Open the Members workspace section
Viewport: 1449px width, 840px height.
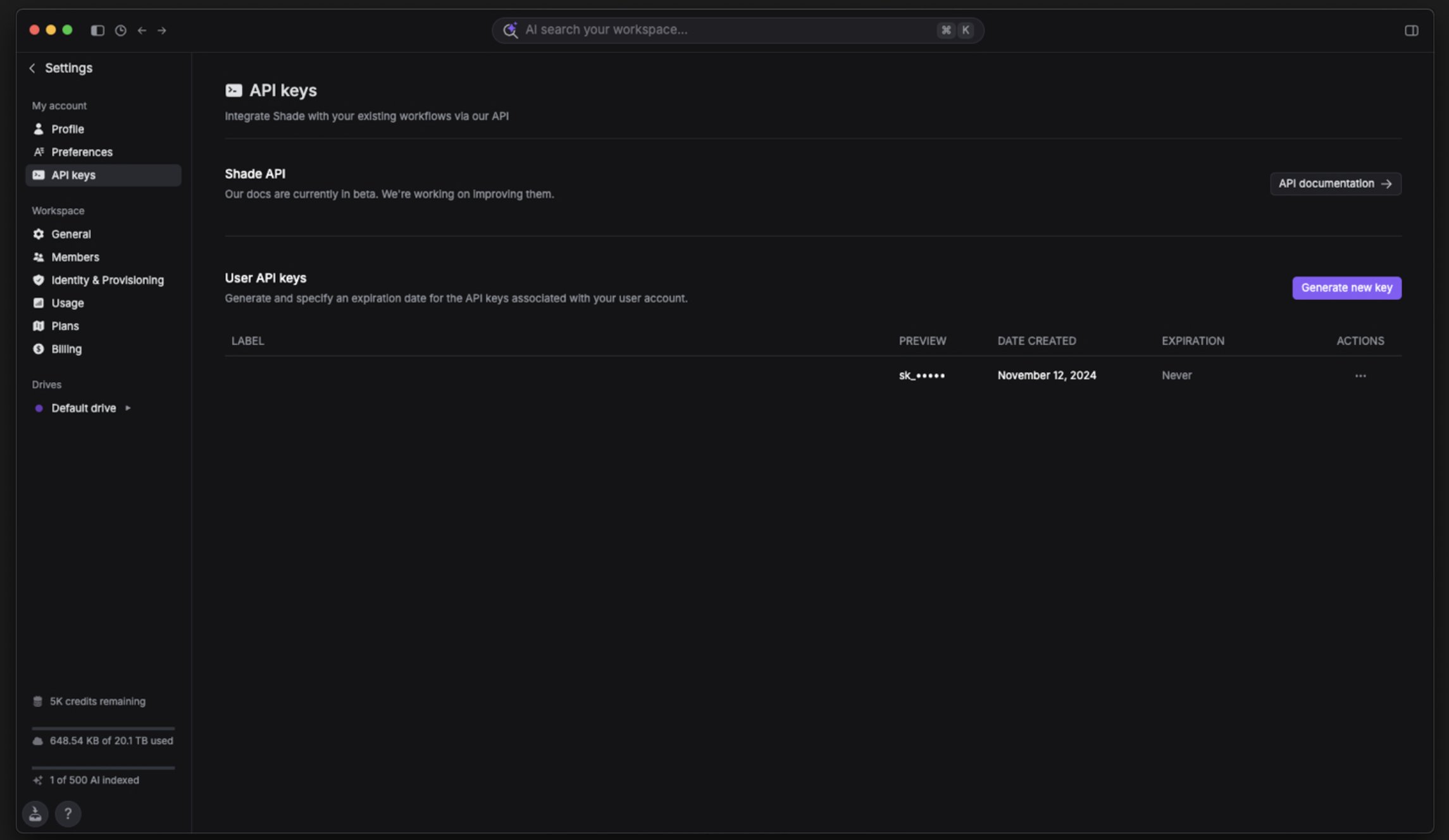click(x=75, y=257)
